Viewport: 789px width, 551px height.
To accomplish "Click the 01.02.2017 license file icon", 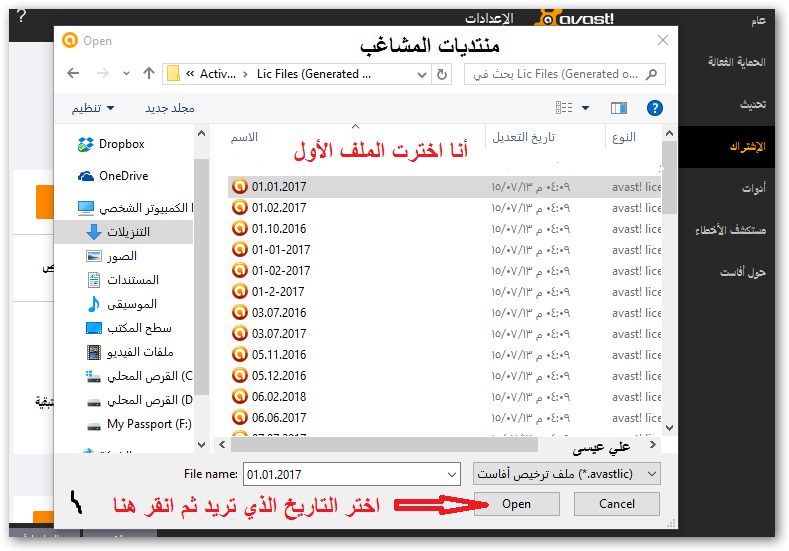I will click(x=239, y=208).
